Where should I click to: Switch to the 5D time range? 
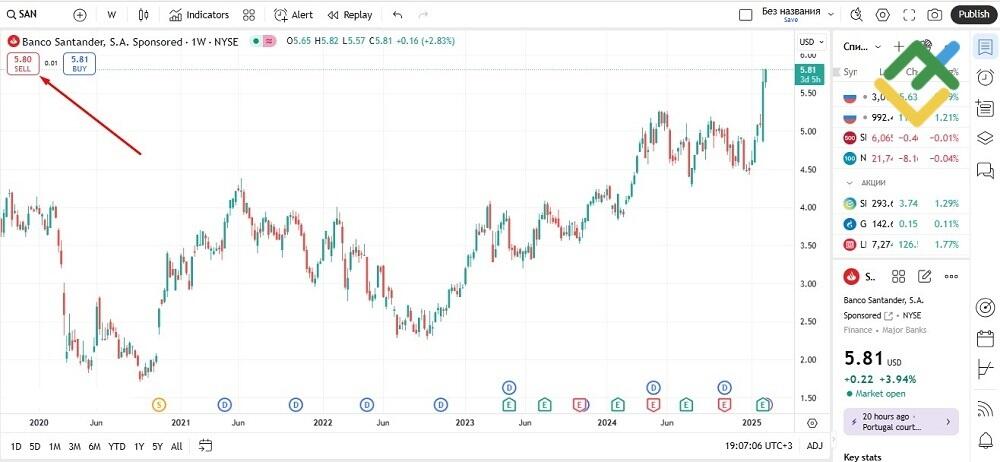coord(35,446)
